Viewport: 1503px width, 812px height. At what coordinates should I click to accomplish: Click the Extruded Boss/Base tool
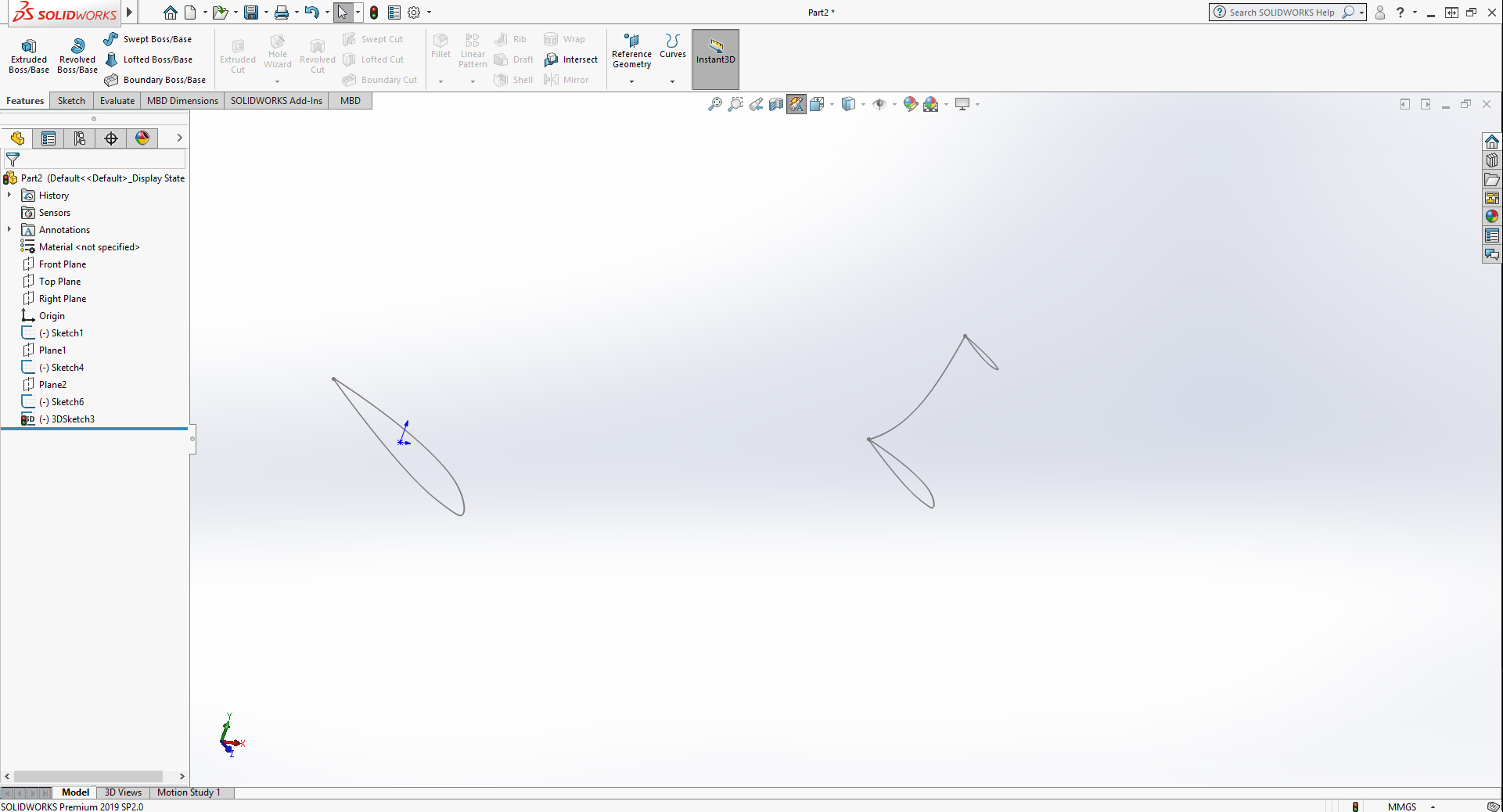tap(29, 56)
